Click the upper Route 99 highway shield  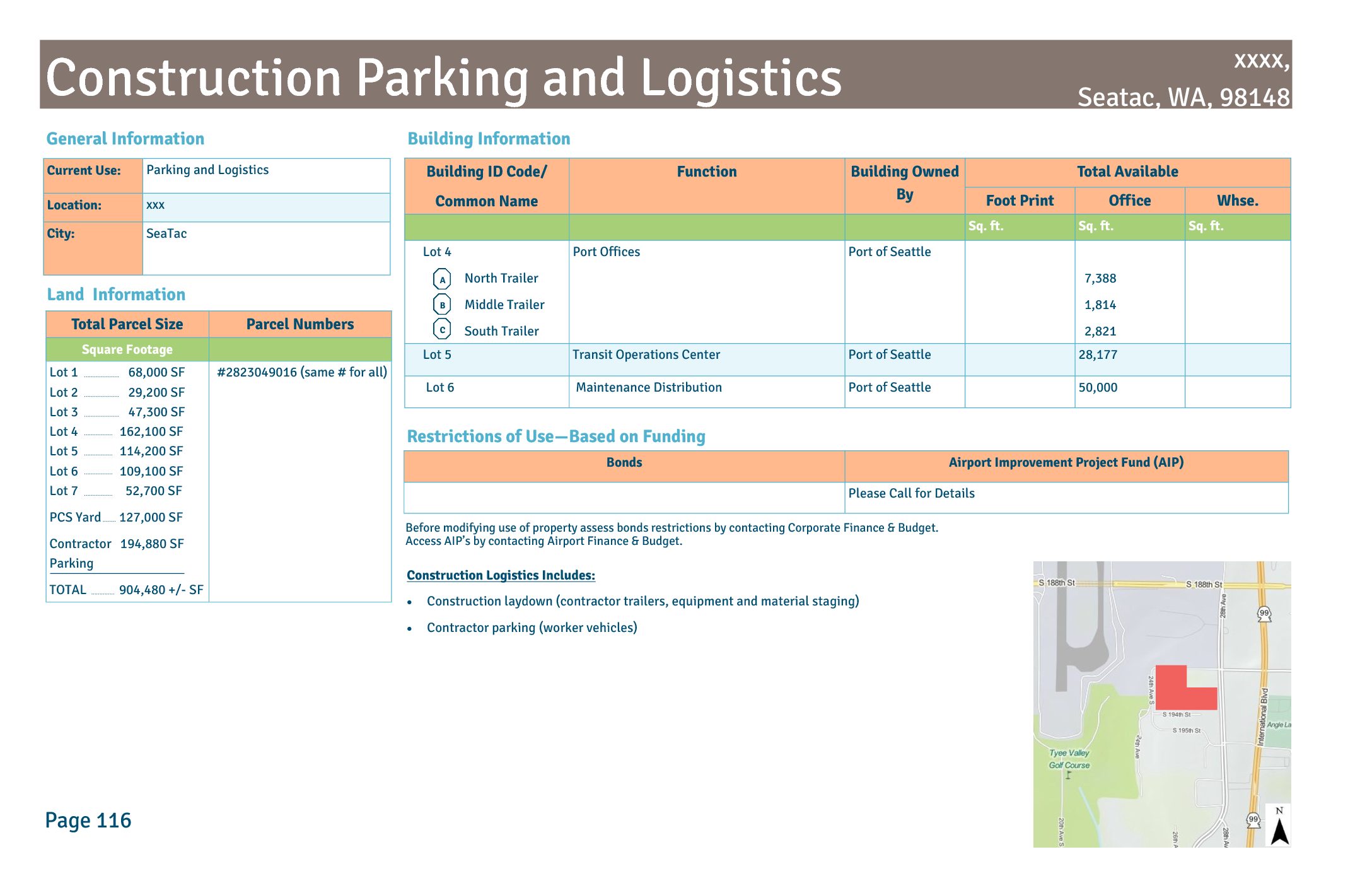pos(1264,614)
